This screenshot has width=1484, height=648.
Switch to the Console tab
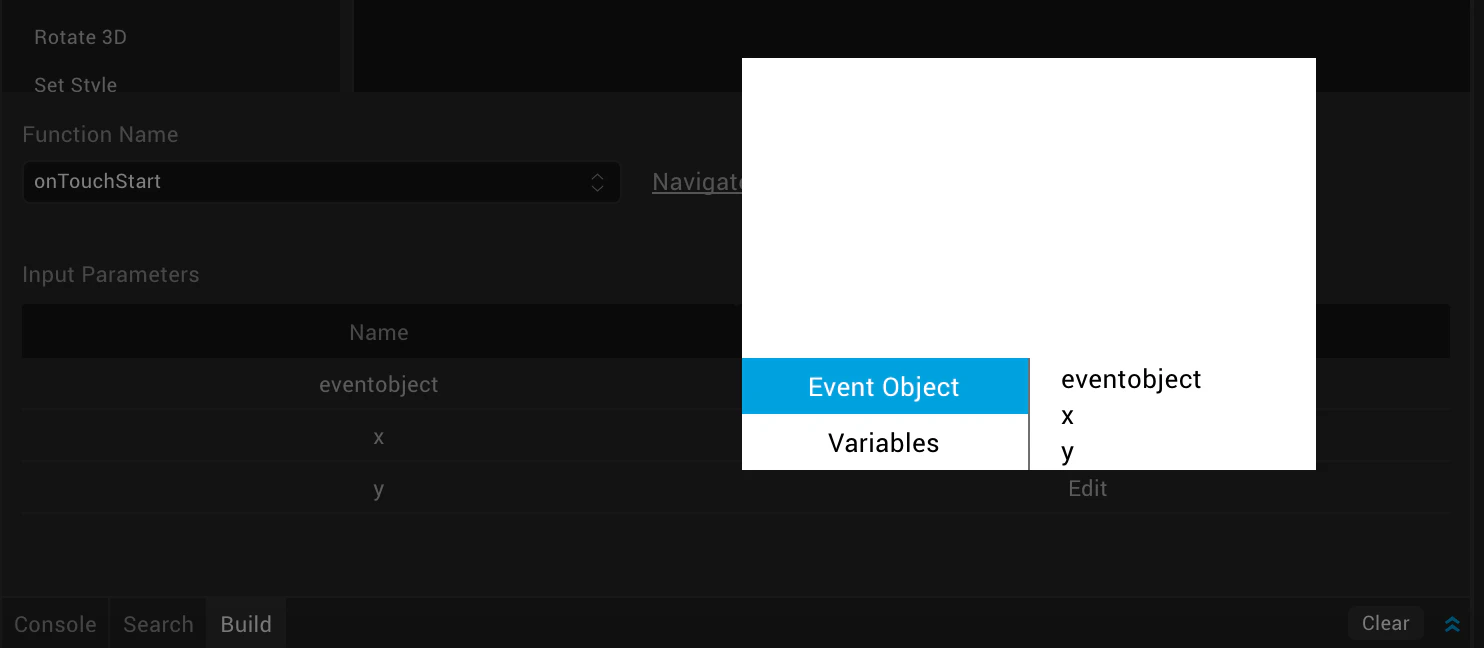tap(55, 624)
